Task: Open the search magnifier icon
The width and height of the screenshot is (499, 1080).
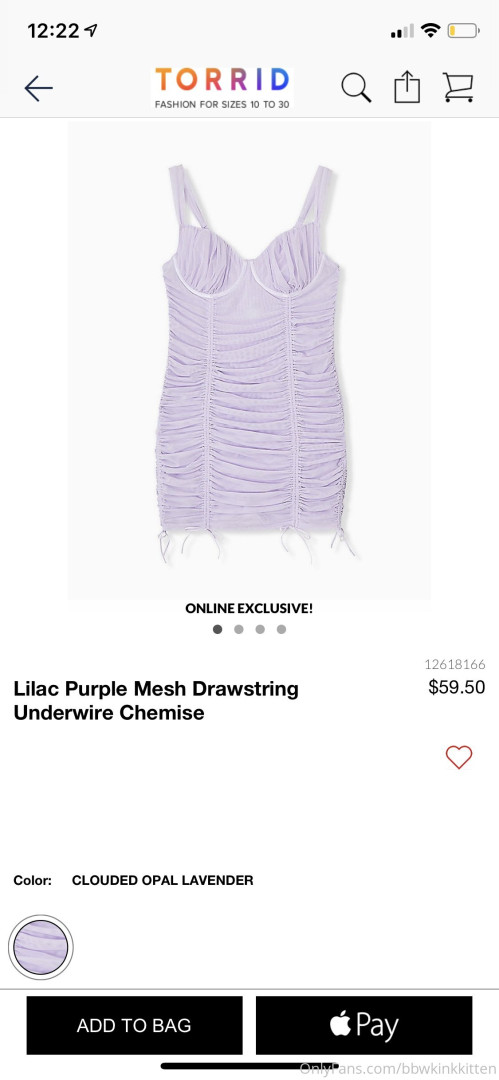Action: 356,88
